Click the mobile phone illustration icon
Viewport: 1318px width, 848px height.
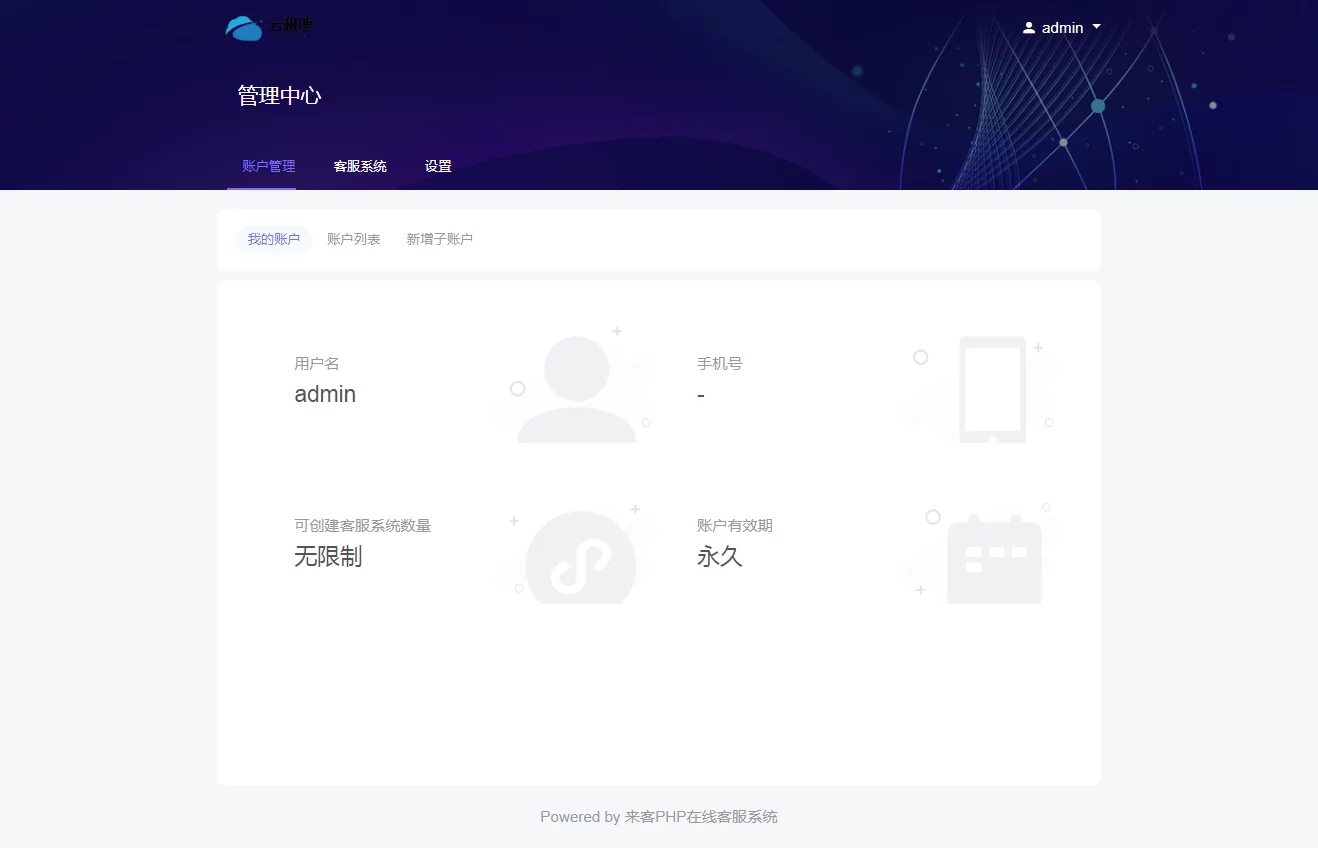pos(992,389)
